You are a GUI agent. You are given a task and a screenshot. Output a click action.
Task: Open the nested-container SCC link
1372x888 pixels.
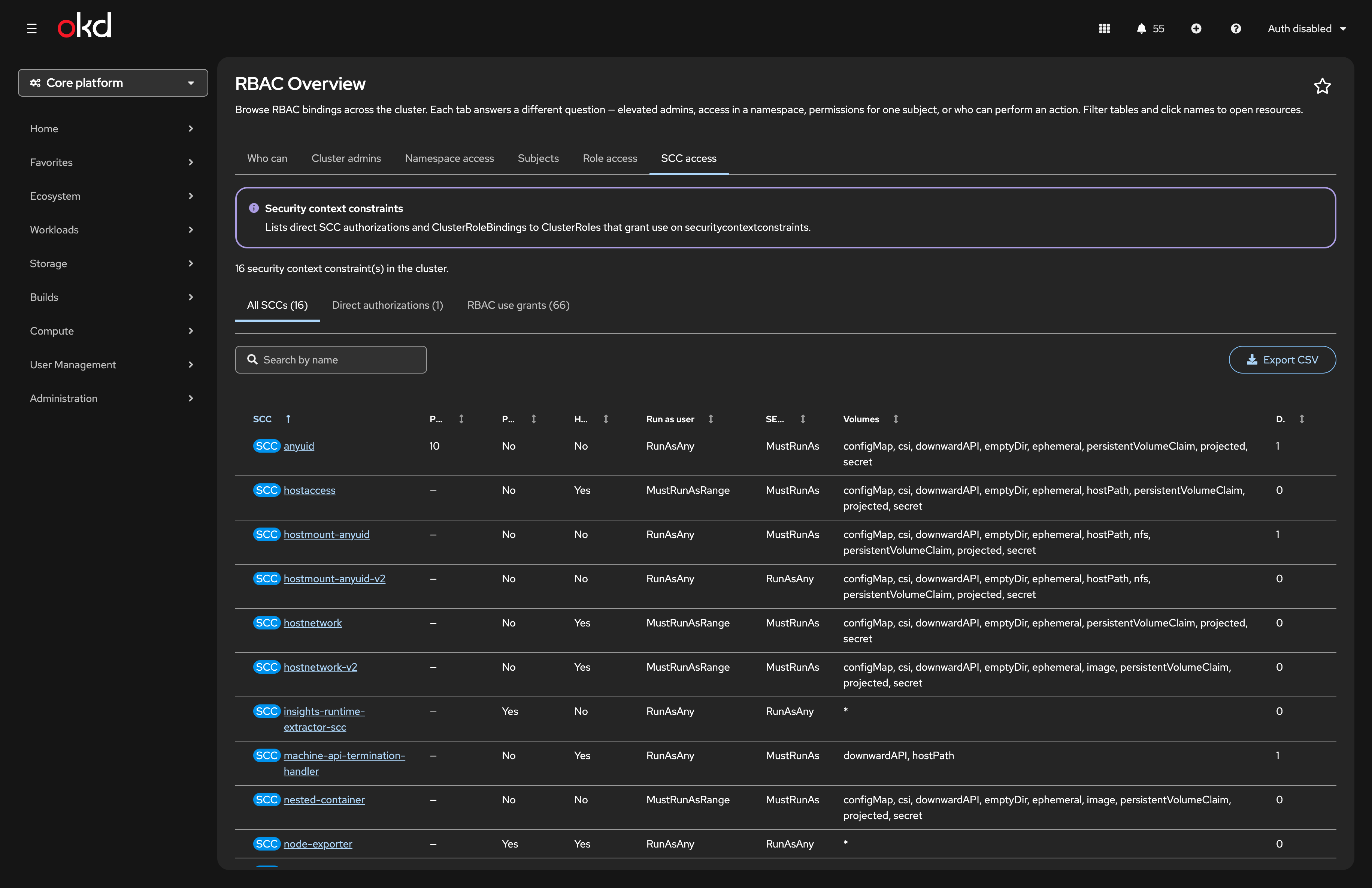(324, 799)
